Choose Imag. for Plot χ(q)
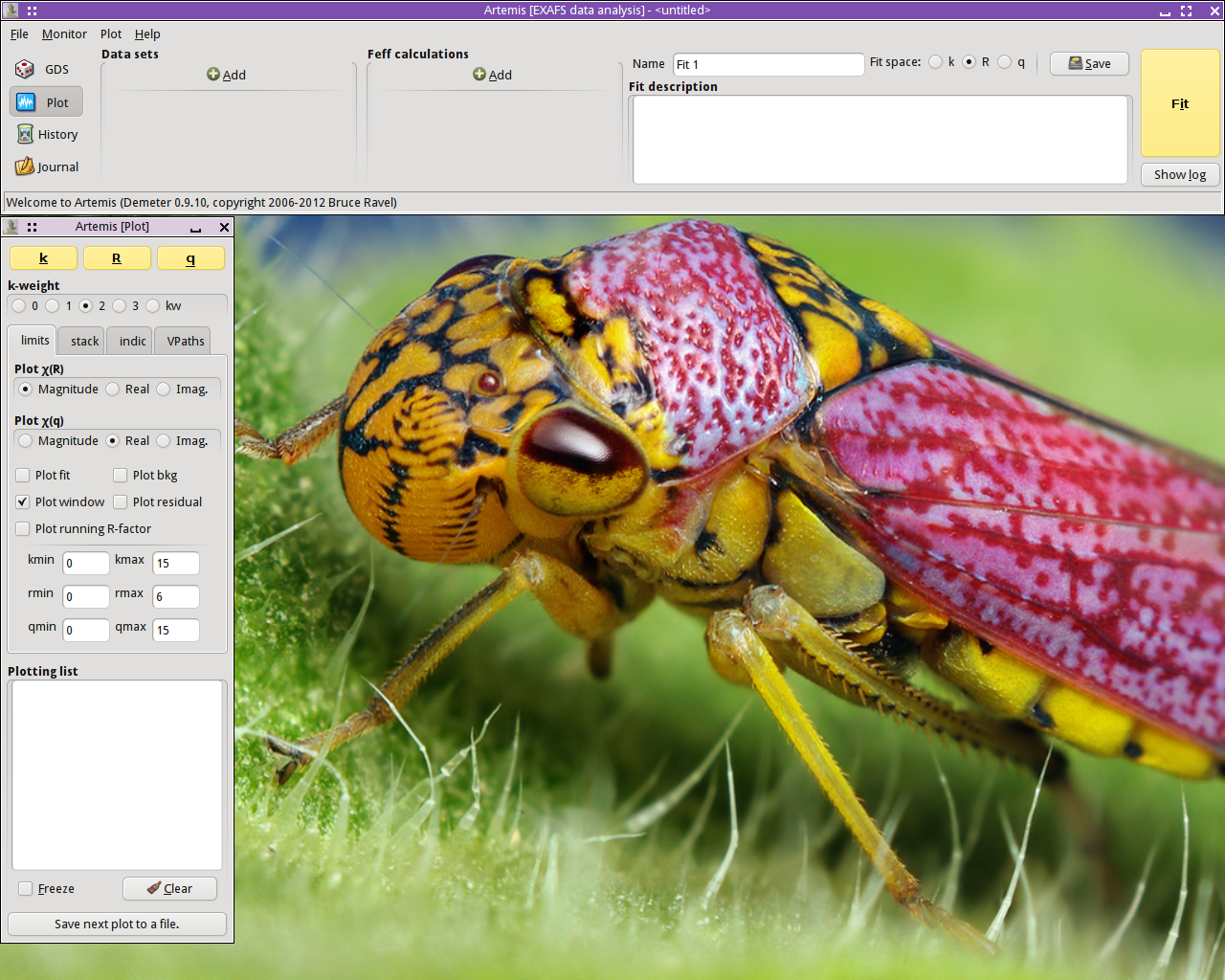This screenshot has width=1225, height=980. tap(182, 441)
